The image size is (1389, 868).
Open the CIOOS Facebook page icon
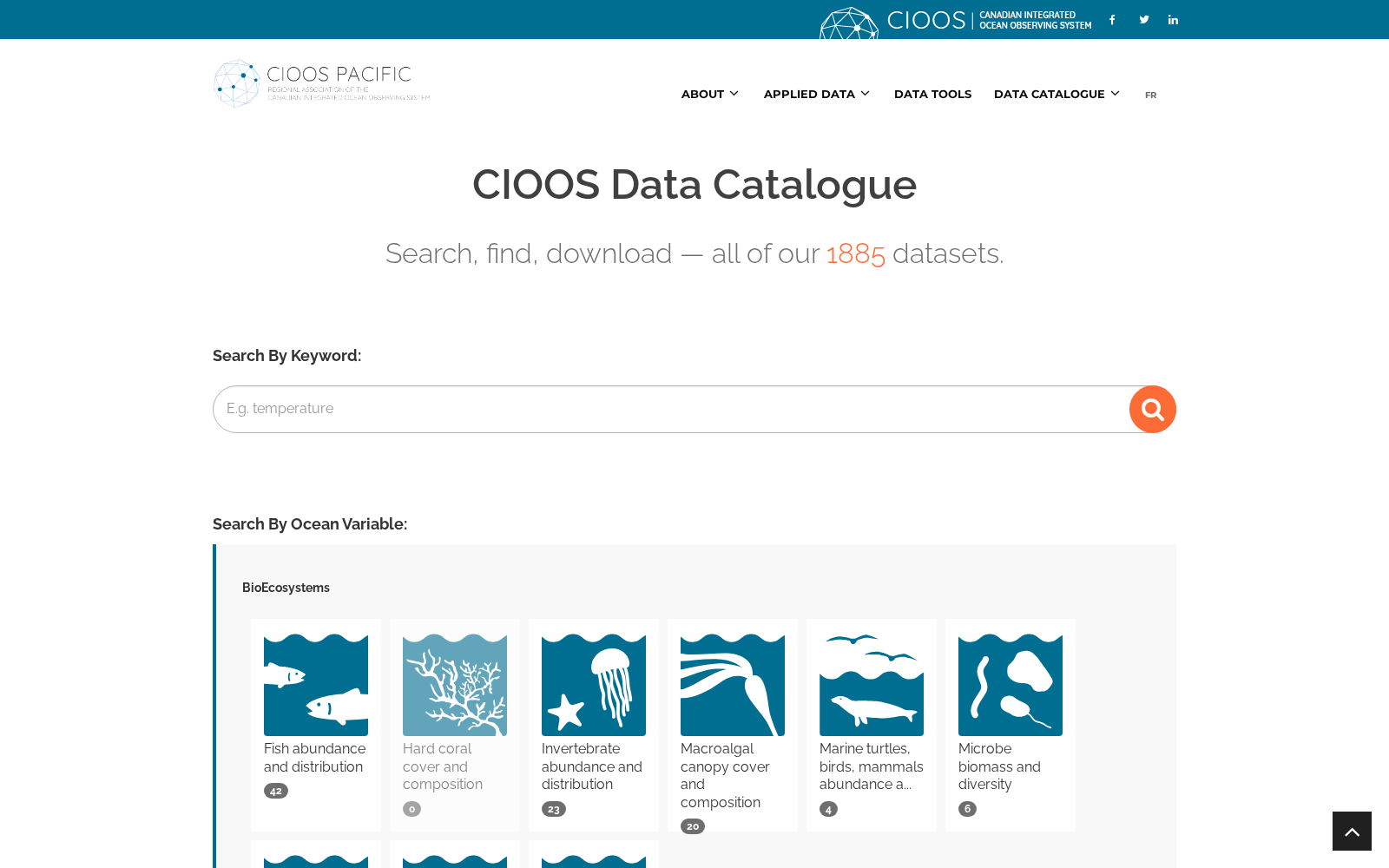[1112, 19]
